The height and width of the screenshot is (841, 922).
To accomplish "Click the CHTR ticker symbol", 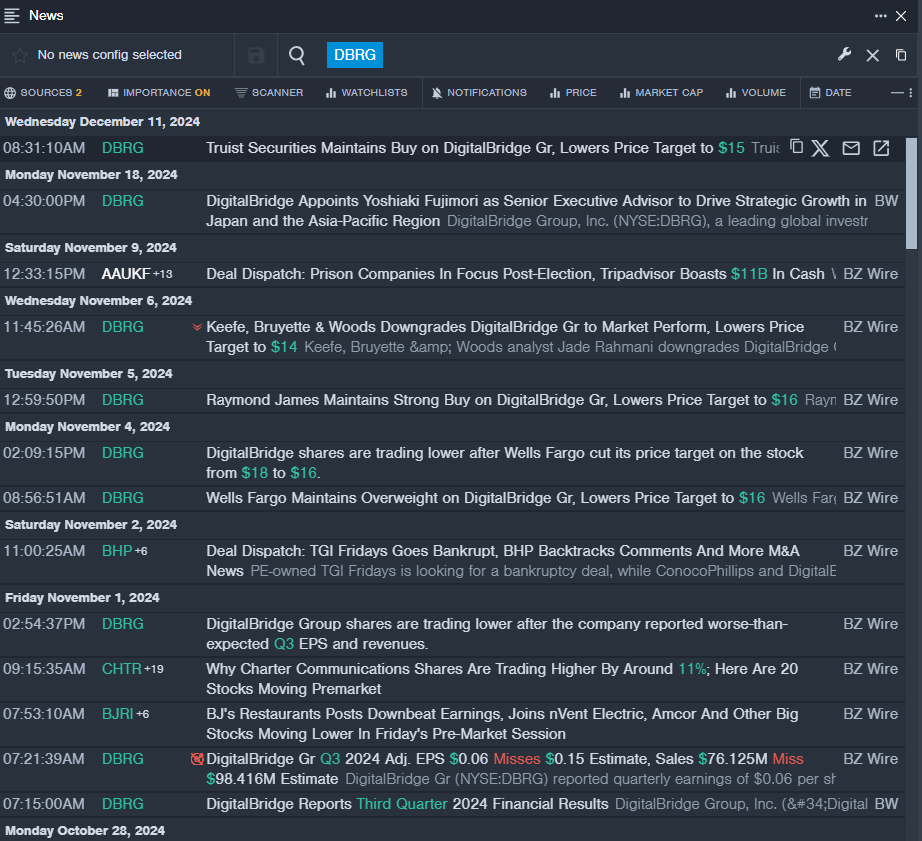I will [122, 669].
